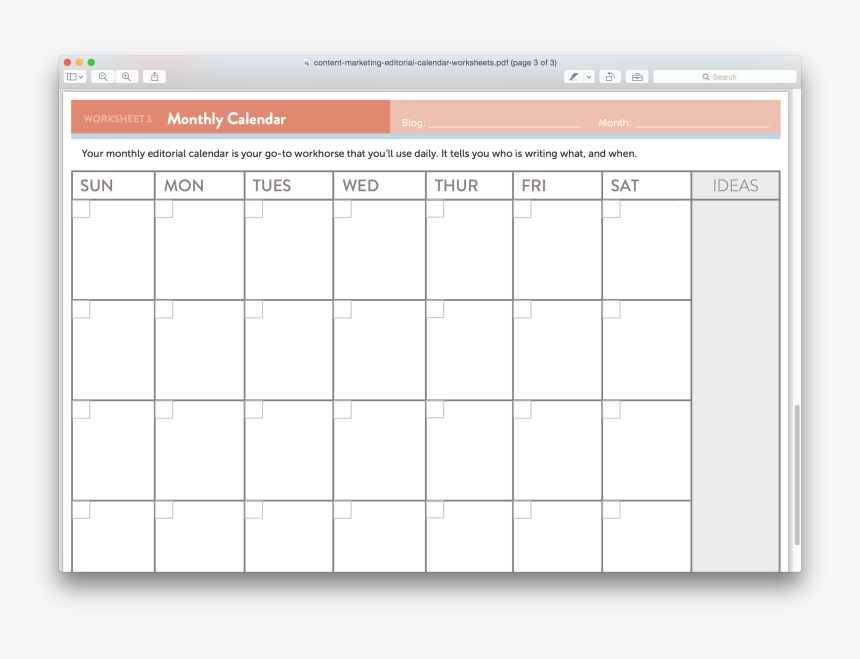The height and width of the screenshot is (659, 860).
Task: Show the Markup toolbox toolbar
Action: click(637, 77)
